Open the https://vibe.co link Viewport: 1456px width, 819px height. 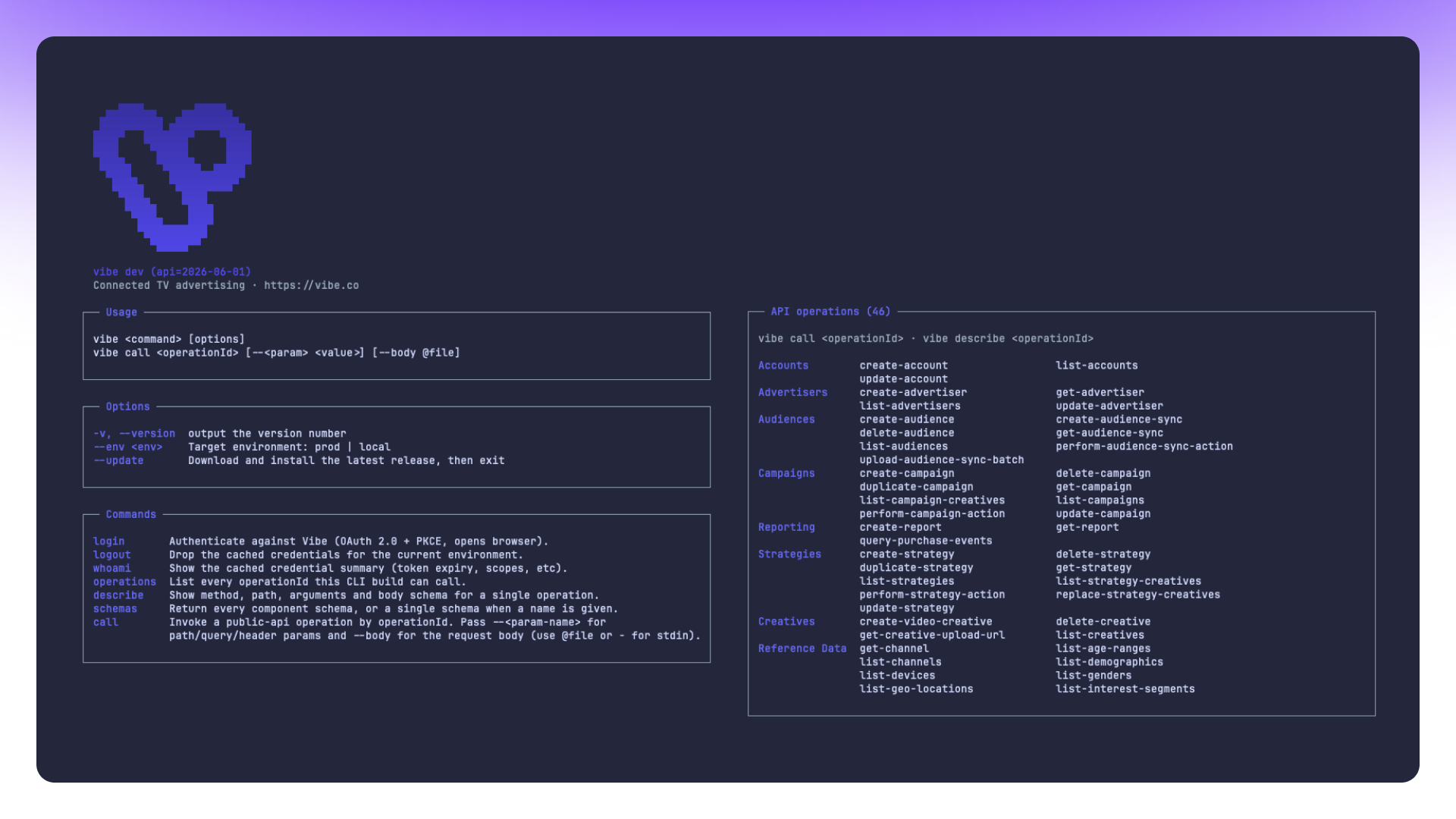(x=312, y=286)
